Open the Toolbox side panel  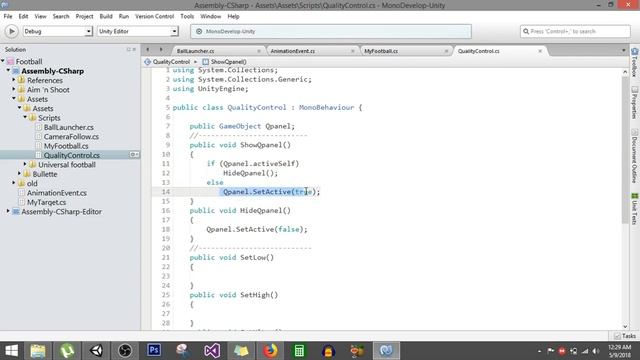[x=634, y=62]
